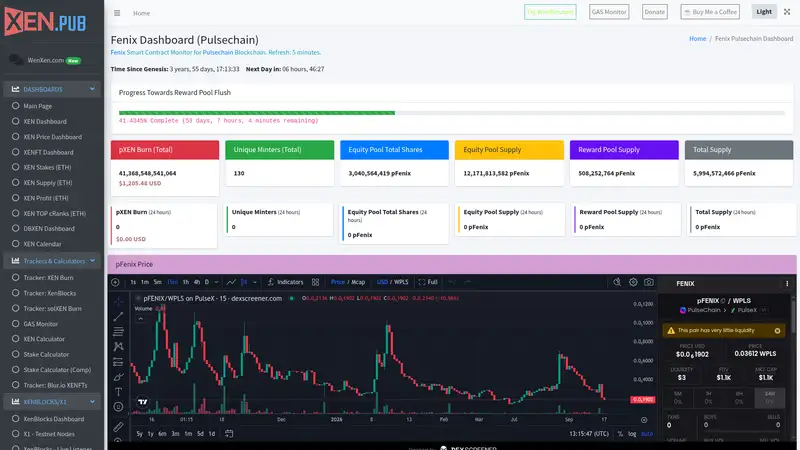Click the reward pool flush progress bar
Screen dimensions: 800x450
[x=452, y=113]
